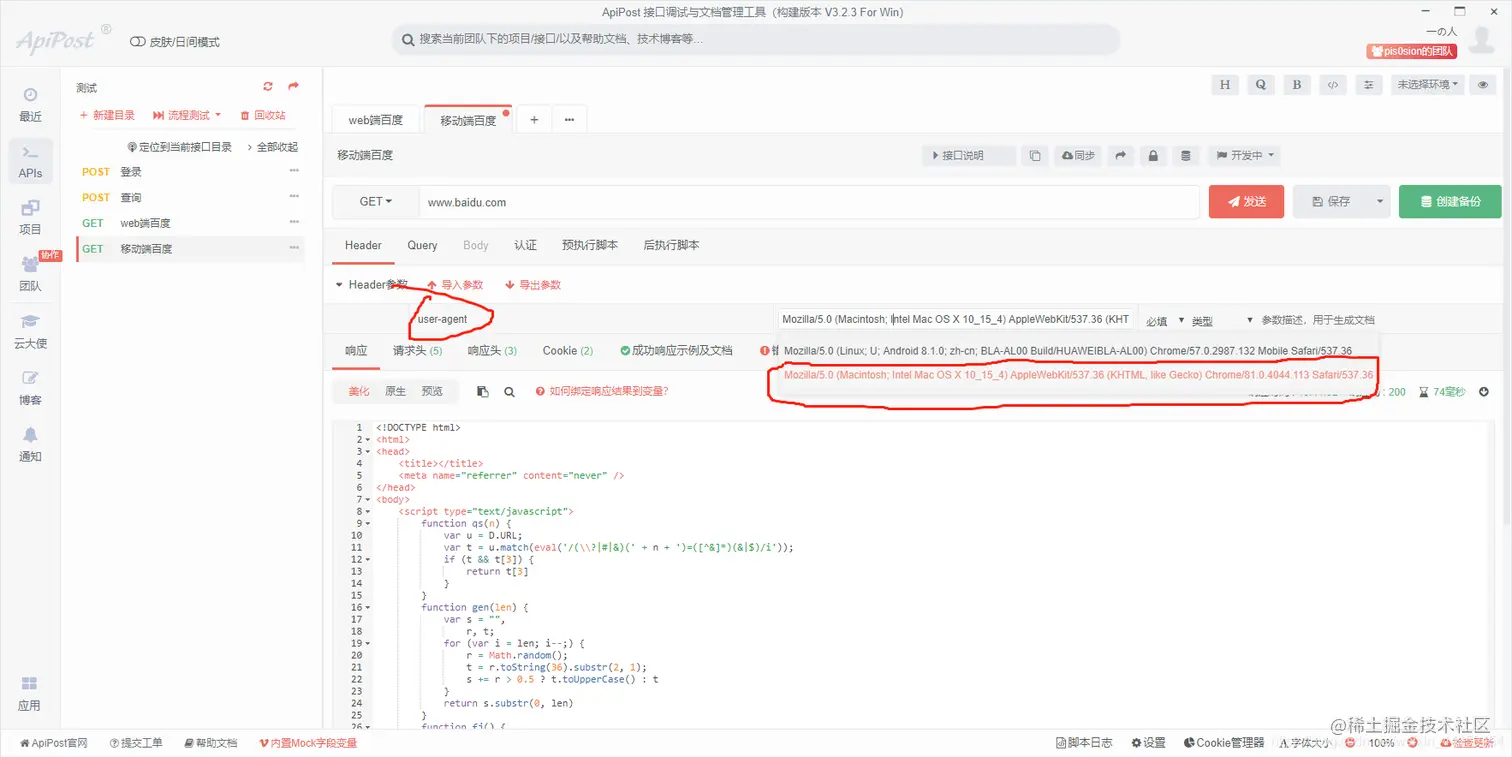Open the 流程测试 dropdown
The width and height of the screenshot is (1512, 757).
(188, 116)
